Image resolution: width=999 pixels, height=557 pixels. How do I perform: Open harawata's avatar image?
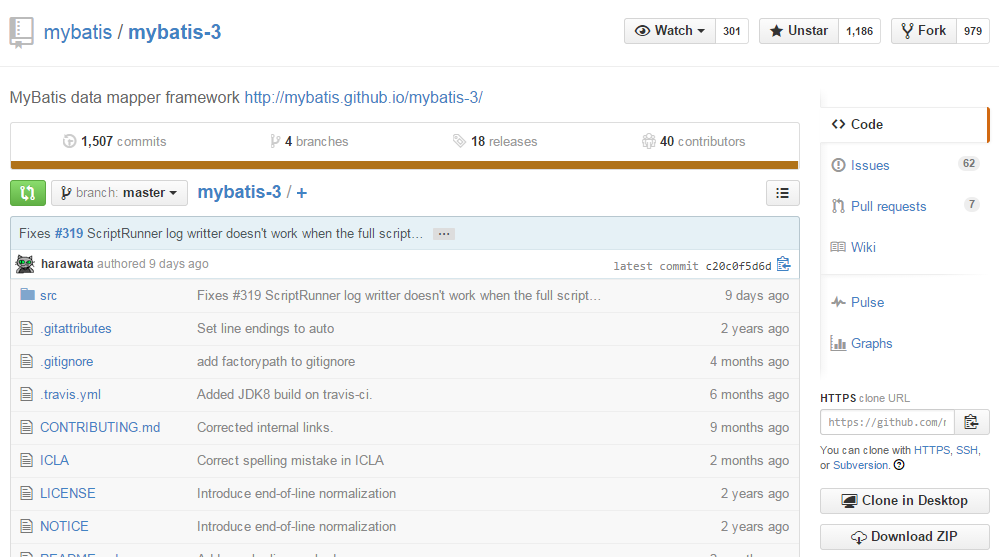pos(25,264)
